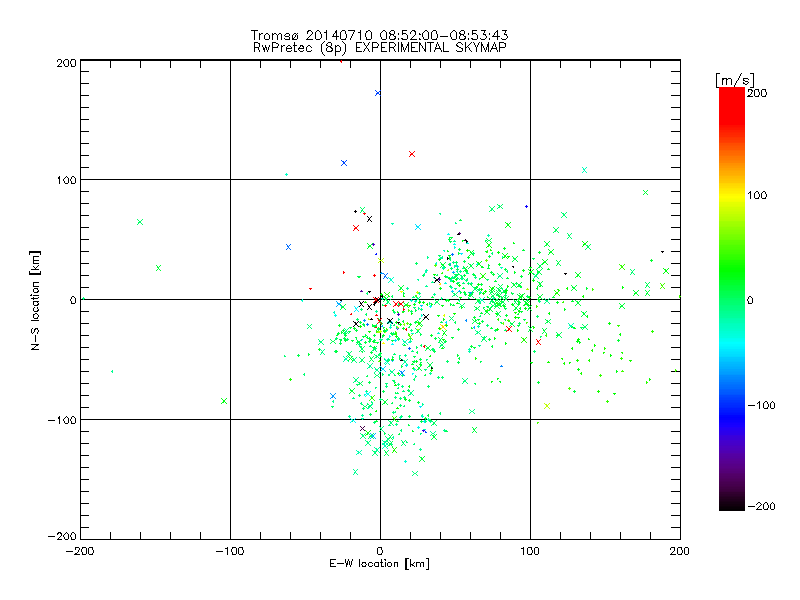Click the x-axis tick label '200'
This screenshot has height=600, width=800.
(680, 551)
